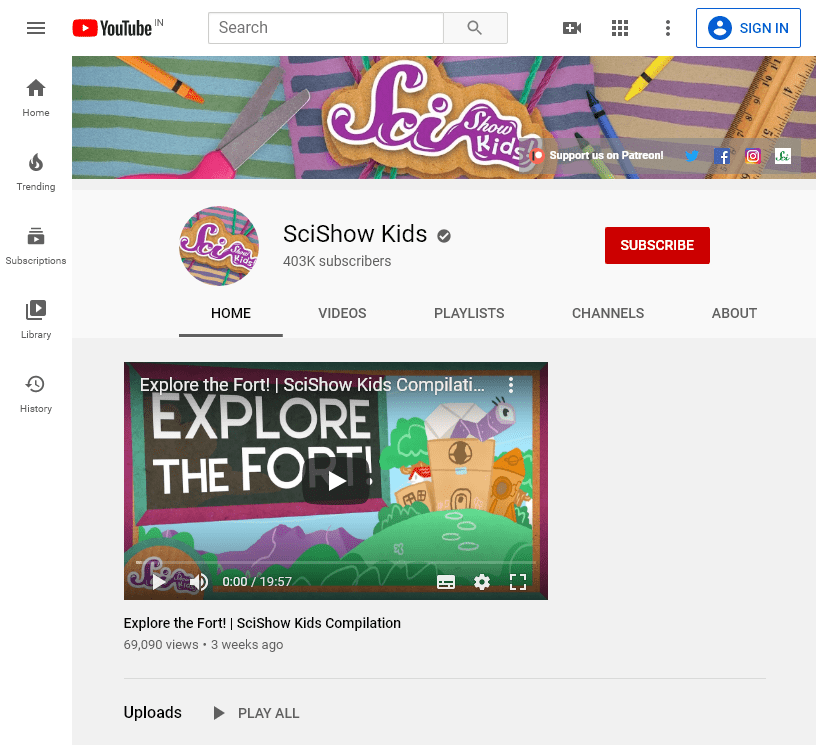
Task: Open video player settings gear
Action: (482, 582)
